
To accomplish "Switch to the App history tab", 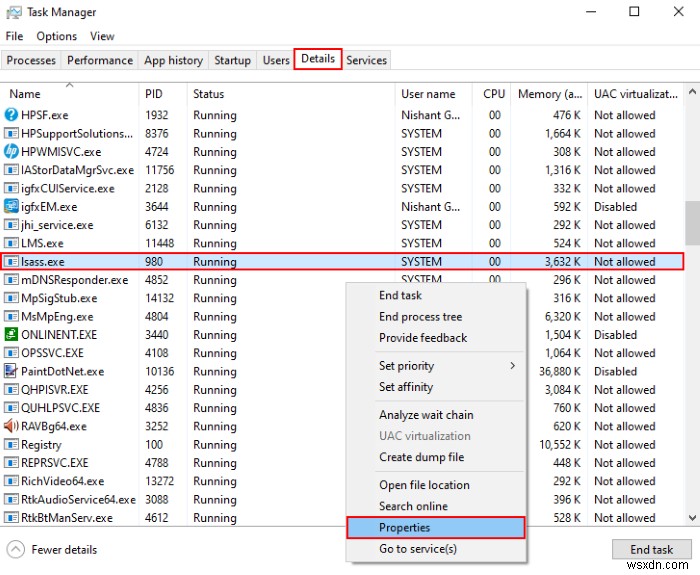I will point(173,60).
